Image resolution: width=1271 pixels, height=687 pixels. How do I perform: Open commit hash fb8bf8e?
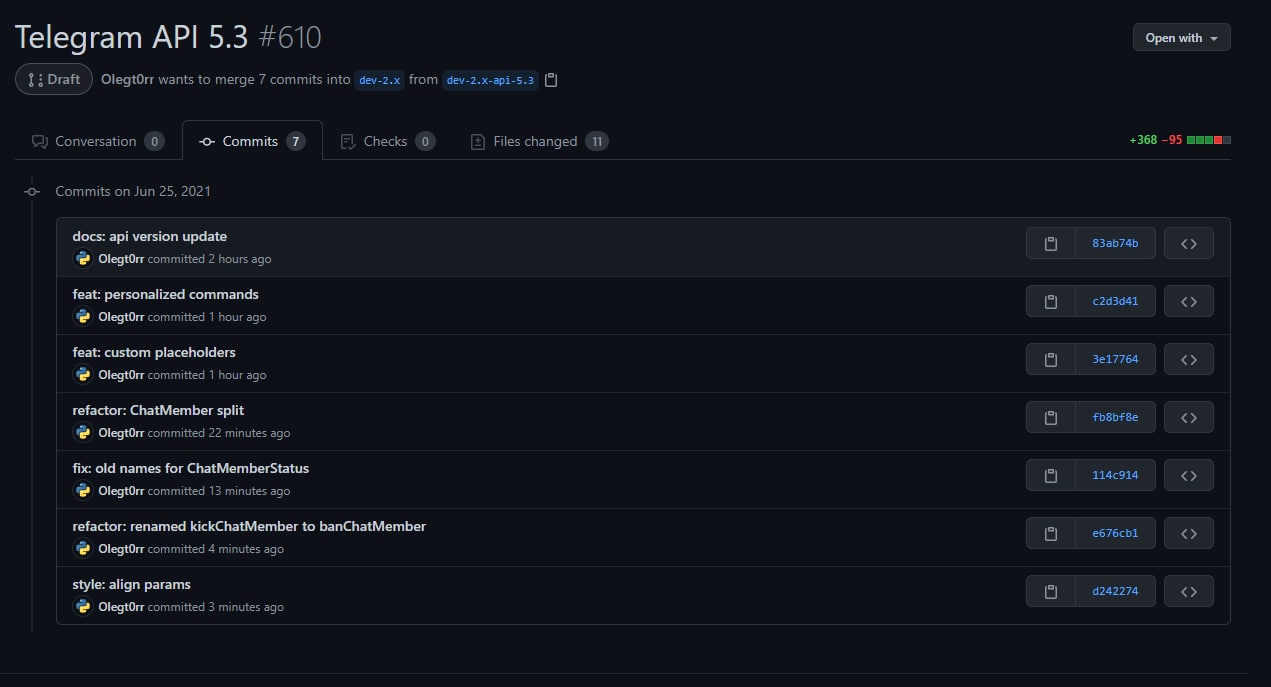pos(1115,417)
